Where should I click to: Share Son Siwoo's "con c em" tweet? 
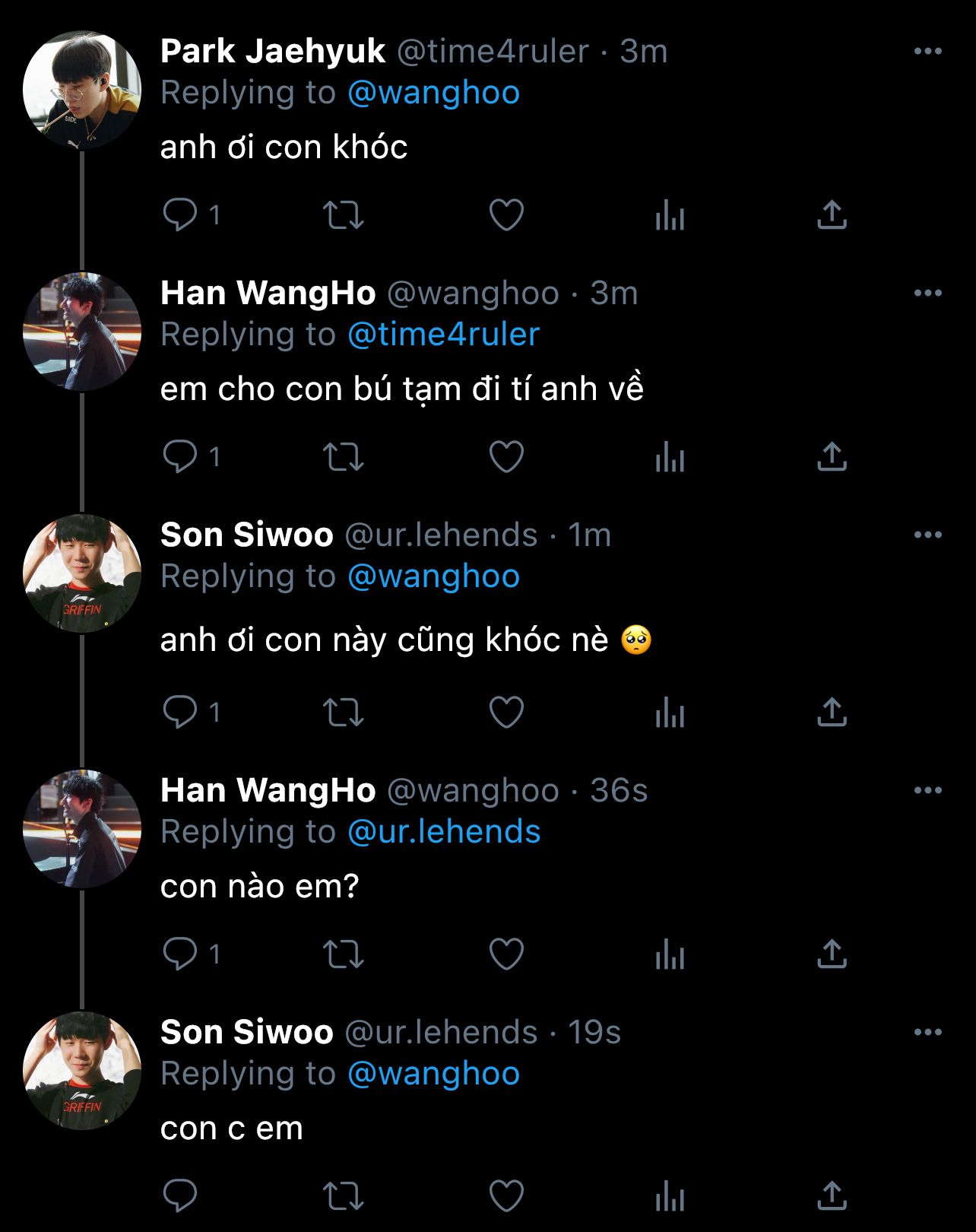832,1196
